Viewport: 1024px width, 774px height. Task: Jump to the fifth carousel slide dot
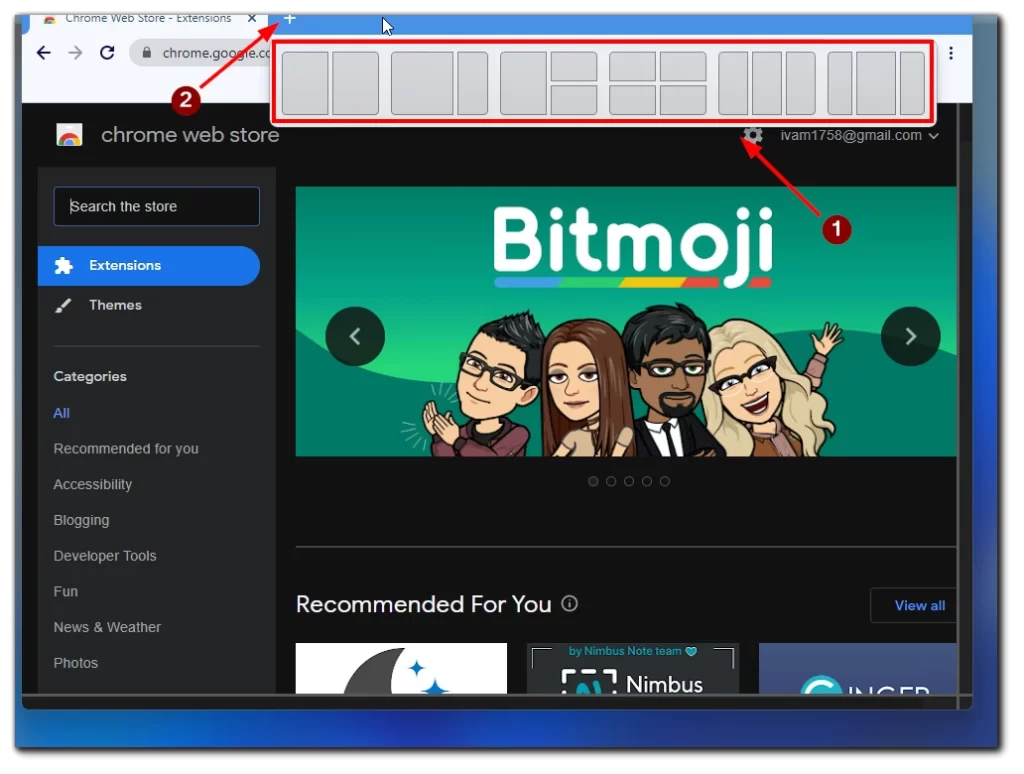(665, 481)
